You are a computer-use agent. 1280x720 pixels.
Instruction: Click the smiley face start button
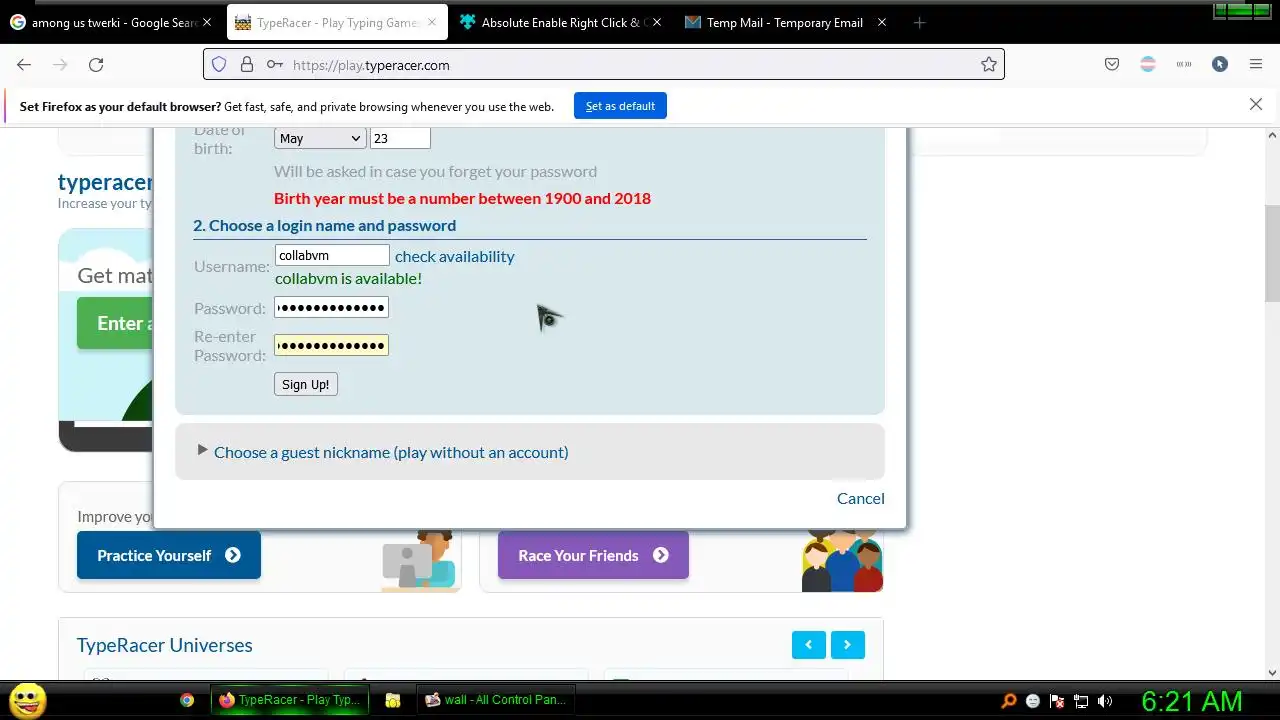tap(28, 700)
